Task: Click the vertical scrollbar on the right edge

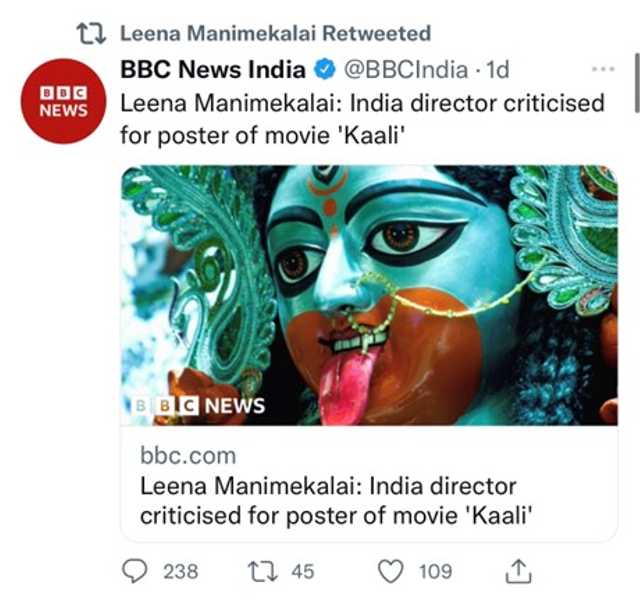Action: [x=636, y=85]
